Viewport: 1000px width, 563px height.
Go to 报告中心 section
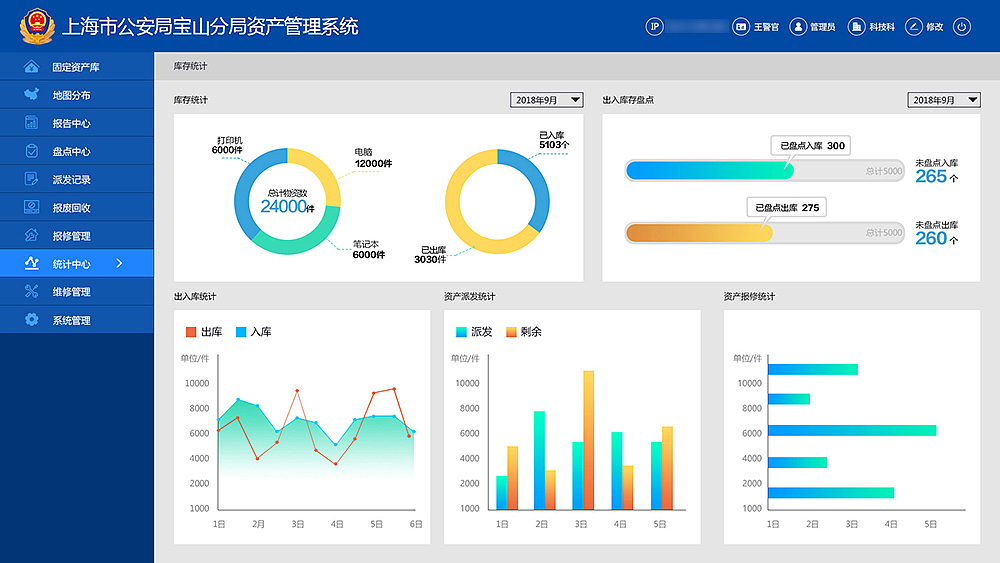click(x=77, y=122)
